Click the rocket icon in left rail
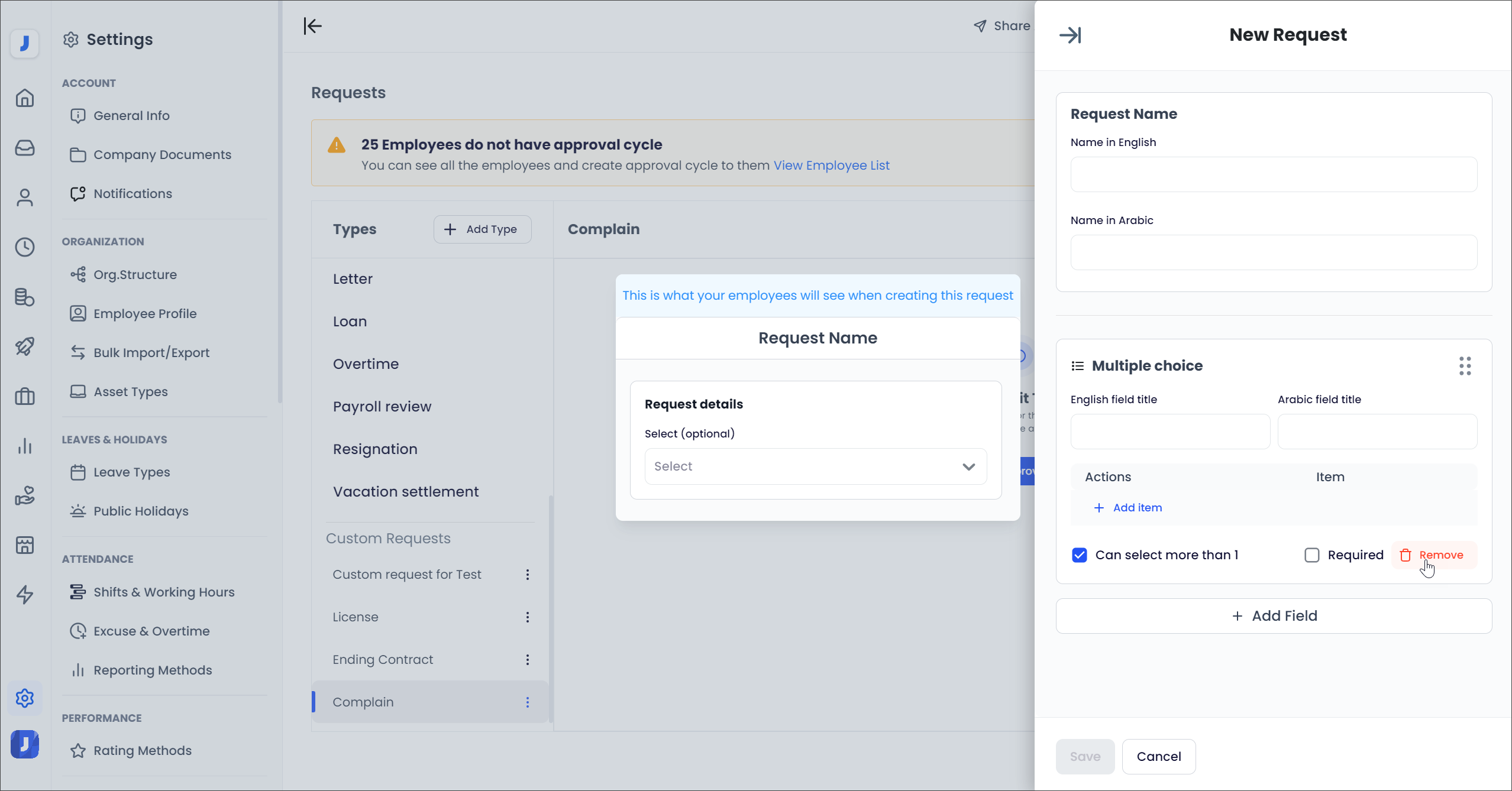1512x791 pixels. (x=24, y=346)
